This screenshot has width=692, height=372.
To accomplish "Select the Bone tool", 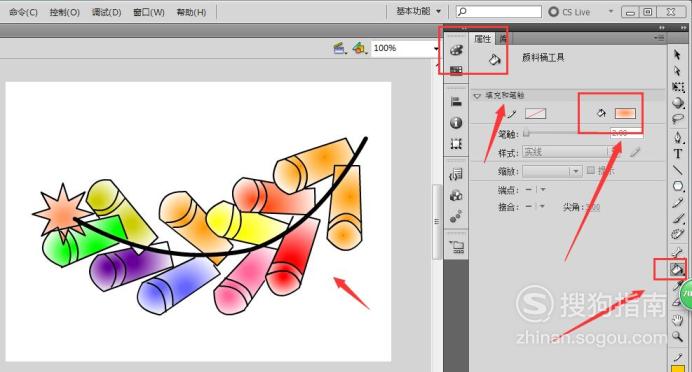I will pos(677,252).
